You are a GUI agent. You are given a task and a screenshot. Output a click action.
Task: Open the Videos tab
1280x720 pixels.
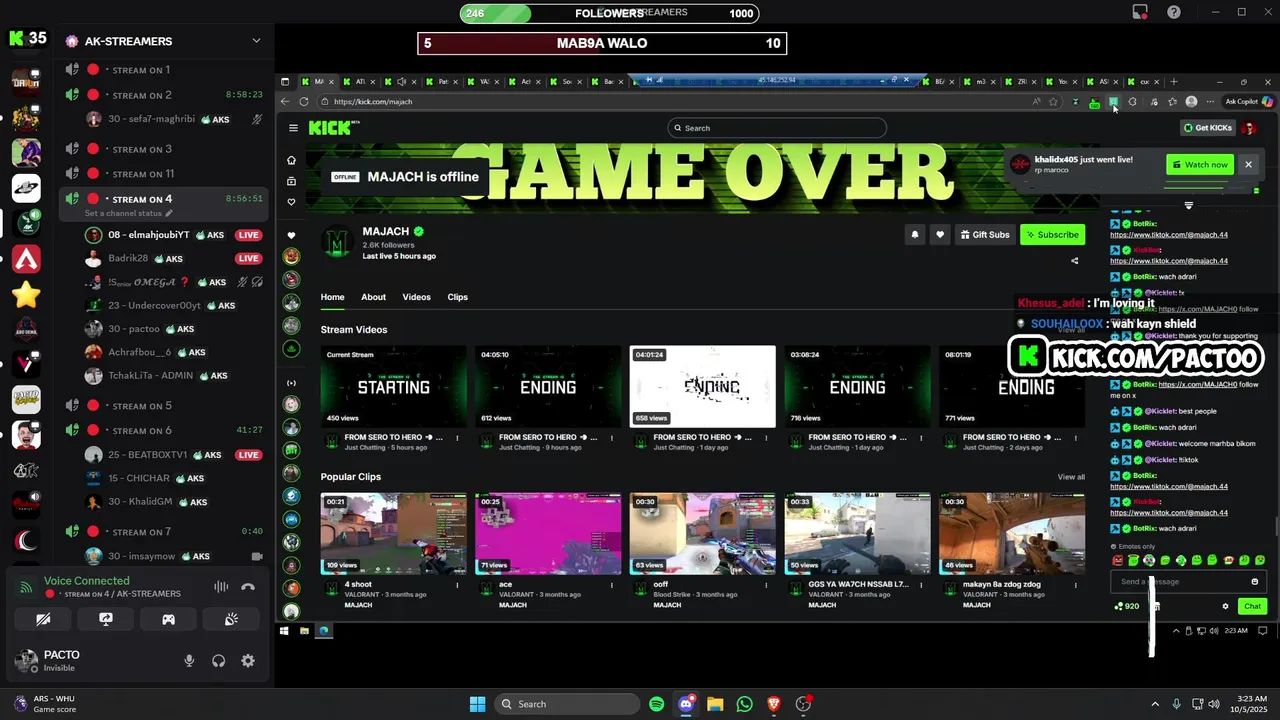416,297
